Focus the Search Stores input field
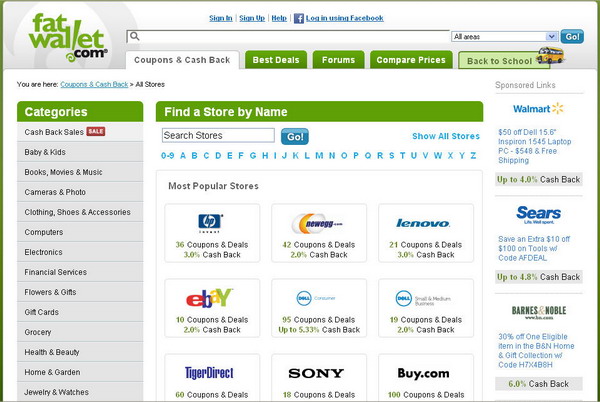This screenshot has width=600, height=402. click(218, 135)
